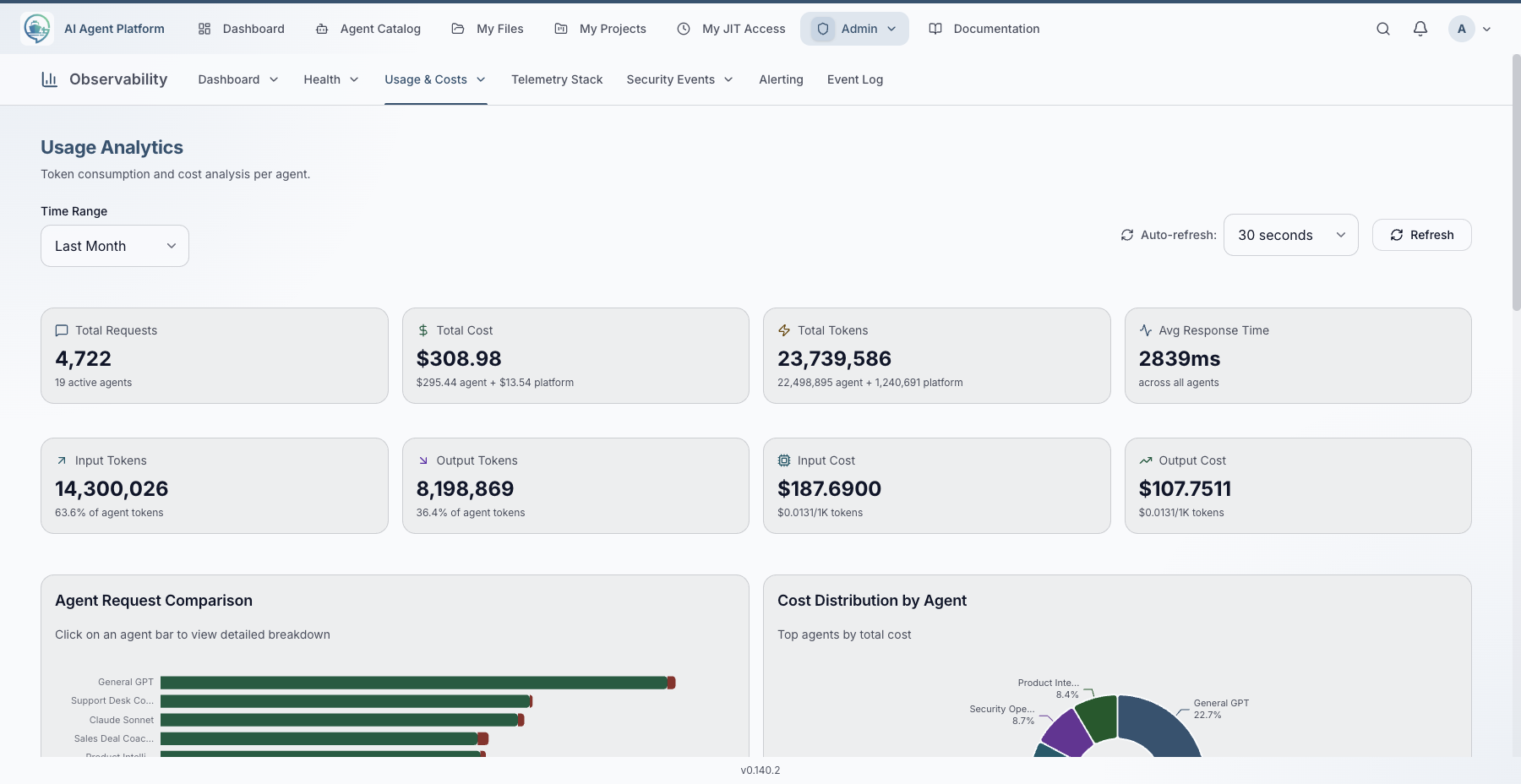The height and width of the screenshot is (784, 1521).
Task: Click the Documentation book icon
Action: pos(935,29)
